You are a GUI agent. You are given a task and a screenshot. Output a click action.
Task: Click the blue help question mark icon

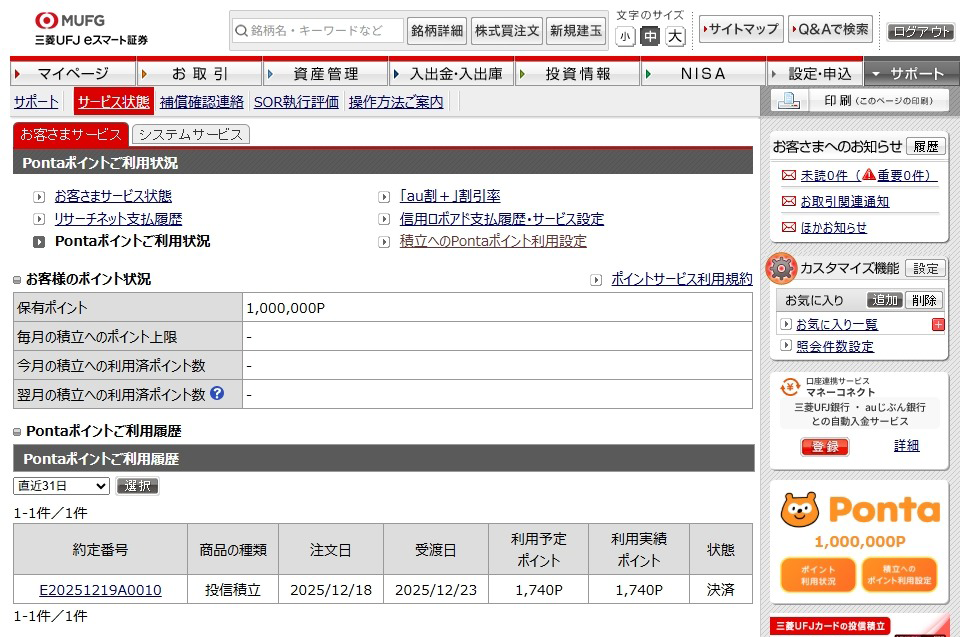tap(217, 394)
